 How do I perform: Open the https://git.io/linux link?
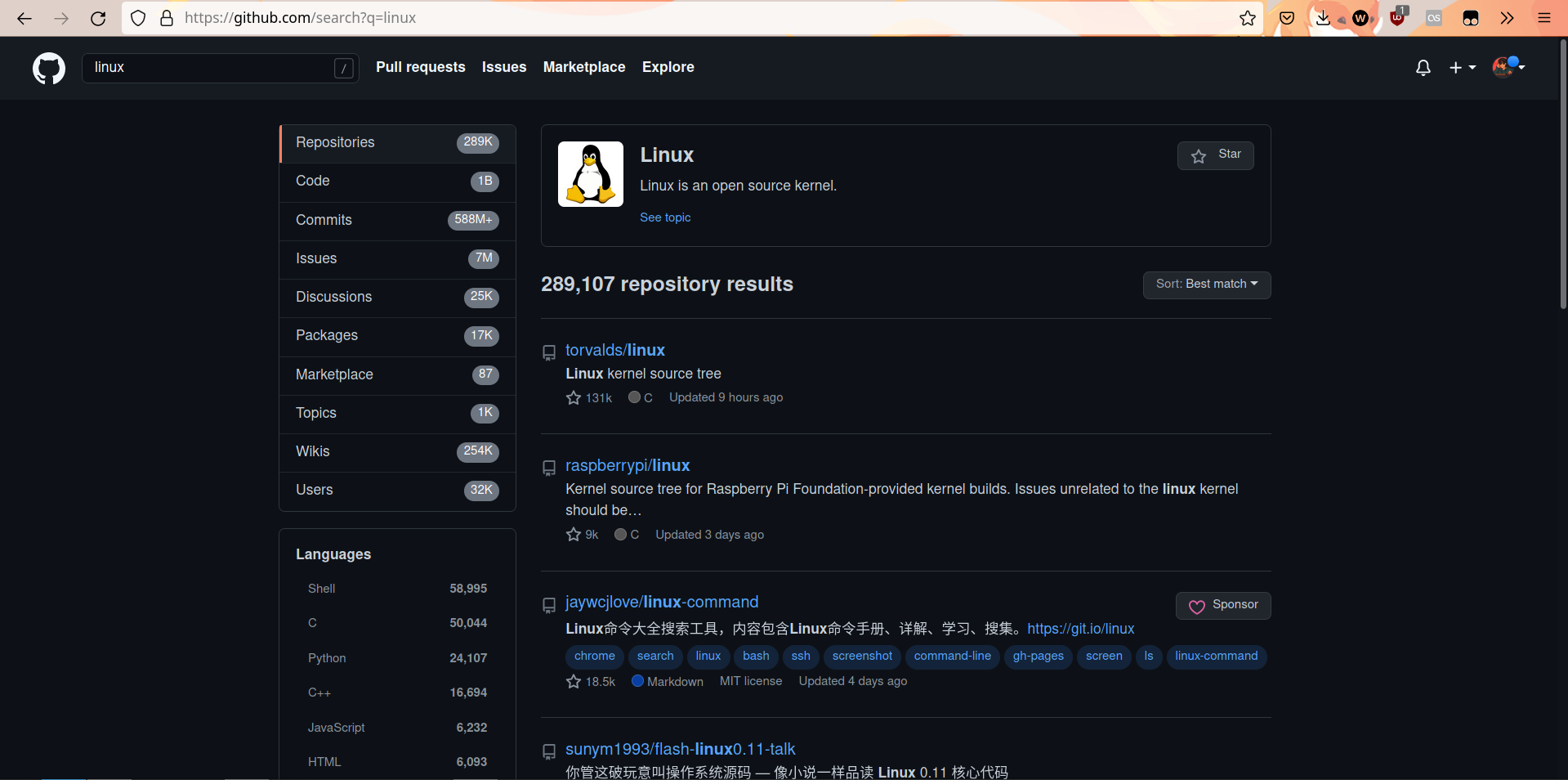(1081, 629)
